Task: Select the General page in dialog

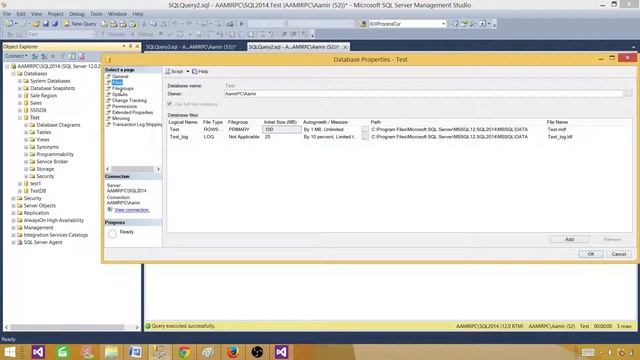Action: click(x=120, y=76)
